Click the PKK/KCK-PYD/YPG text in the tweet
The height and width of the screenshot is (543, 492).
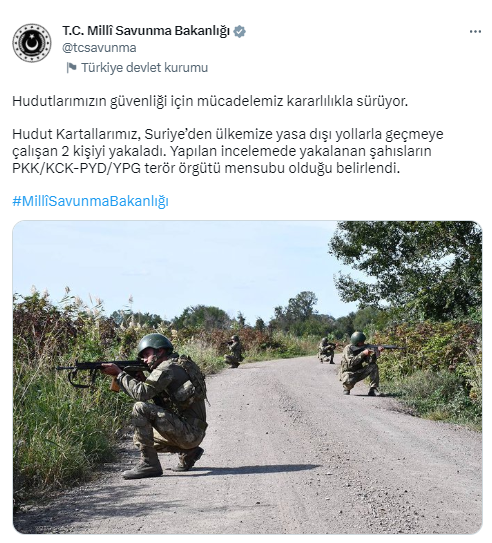(77, 168)
